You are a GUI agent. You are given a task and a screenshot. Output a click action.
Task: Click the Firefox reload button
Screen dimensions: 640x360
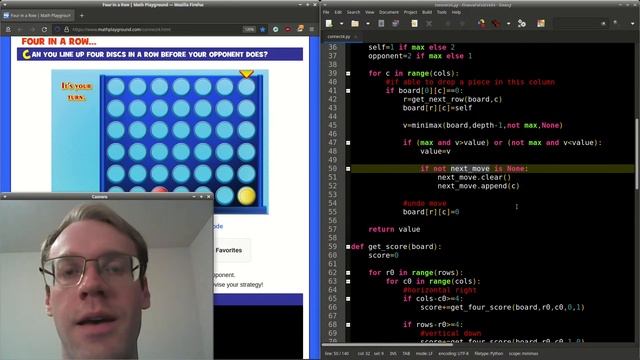(x=44, y=29)
